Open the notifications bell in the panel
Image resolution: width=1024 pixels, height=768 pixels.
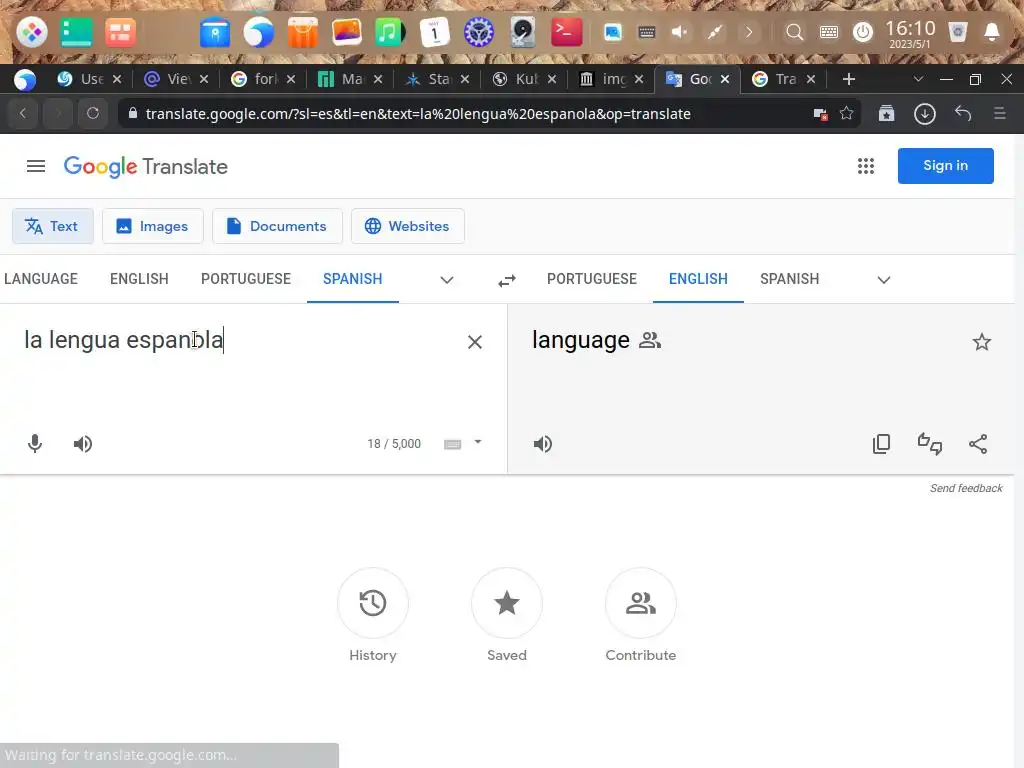991,31
